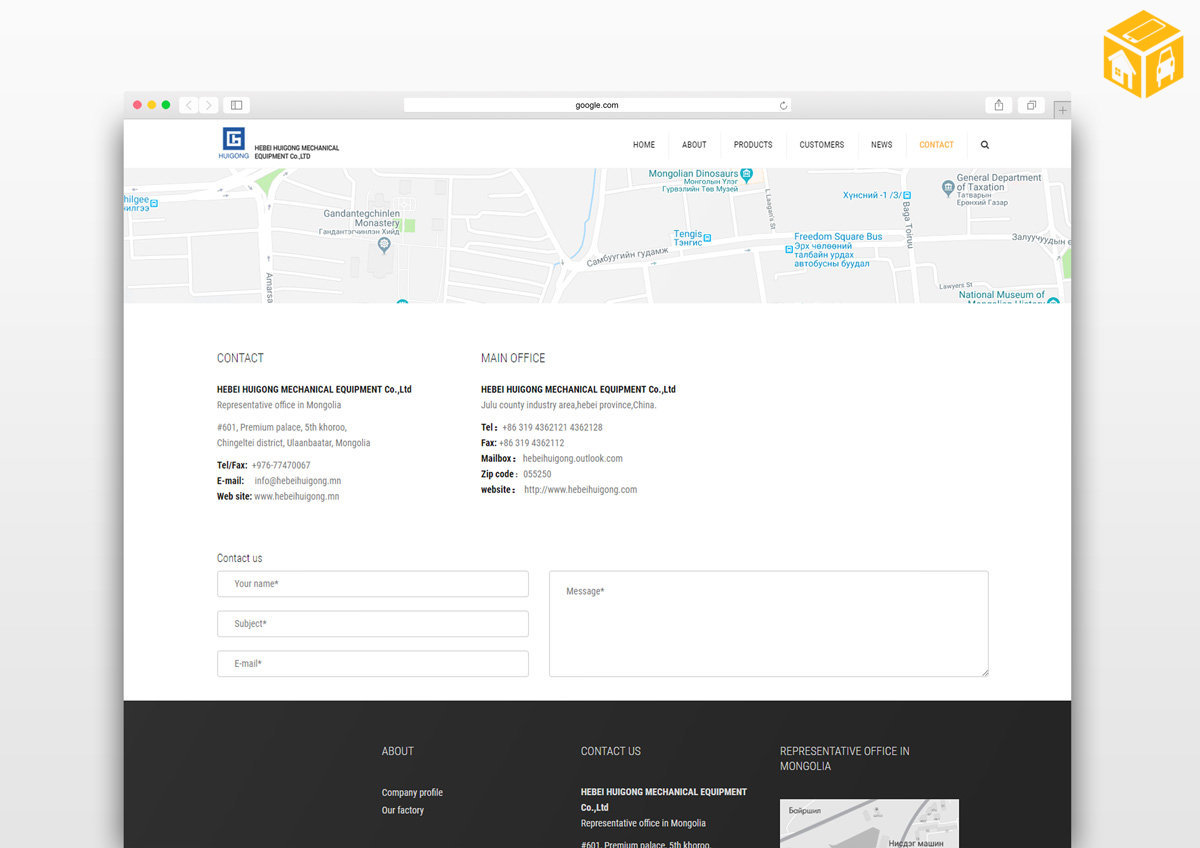Click the google.com address bar
1200x848 pixels.
click(597, 105)
